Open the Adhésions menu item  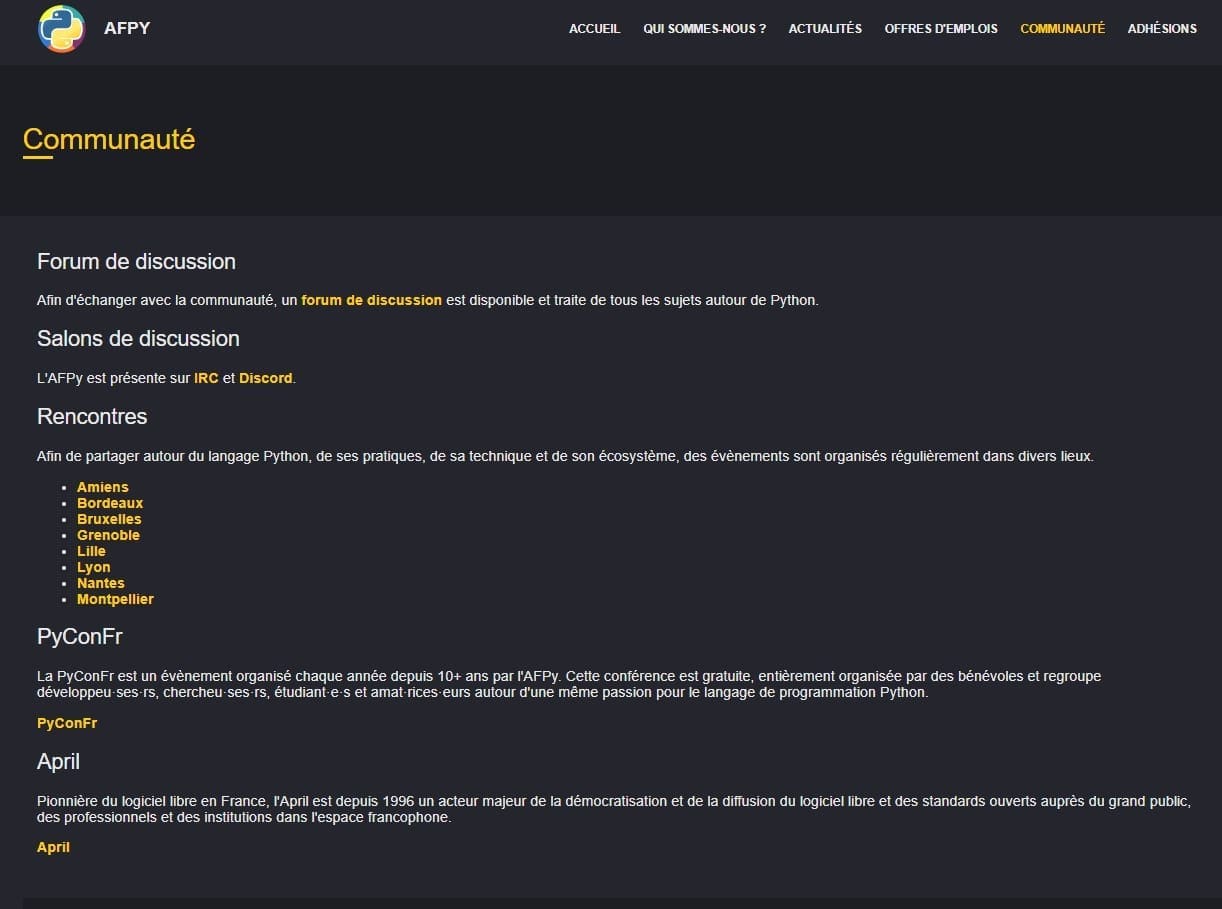click(1162, 29)
